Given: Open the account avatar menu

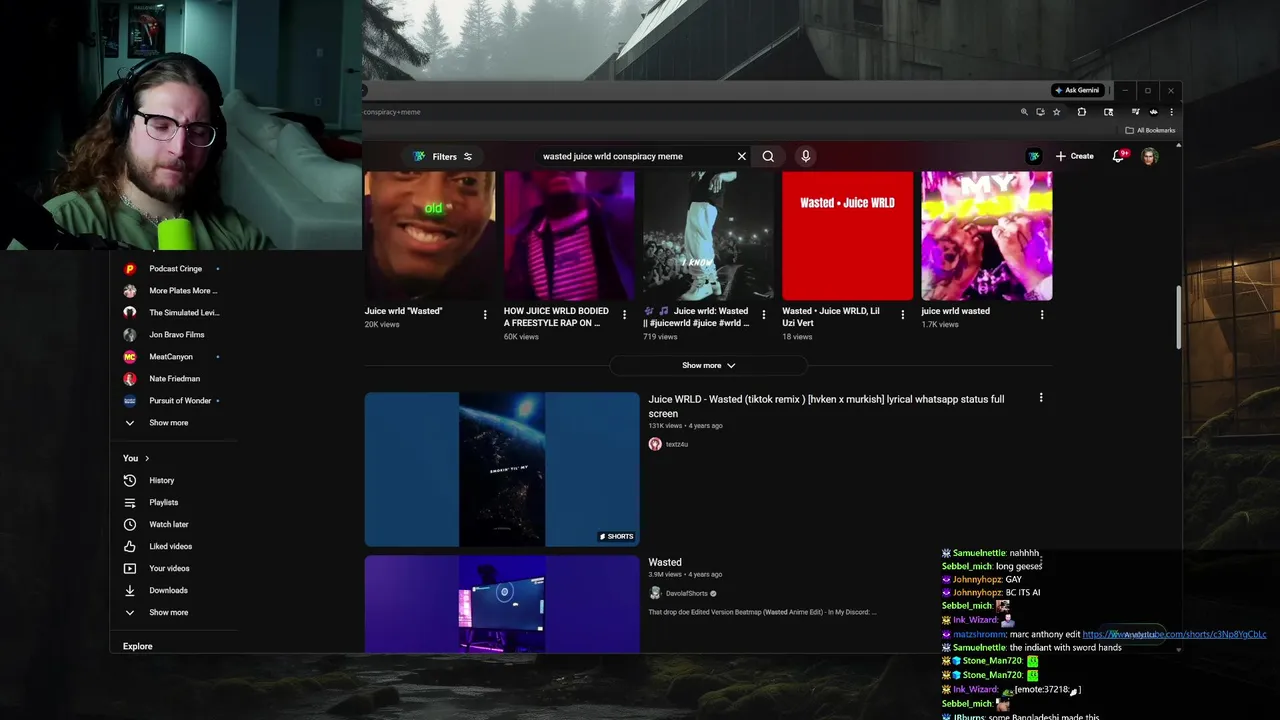Looking at the screenshot, I should point(1150,156).
